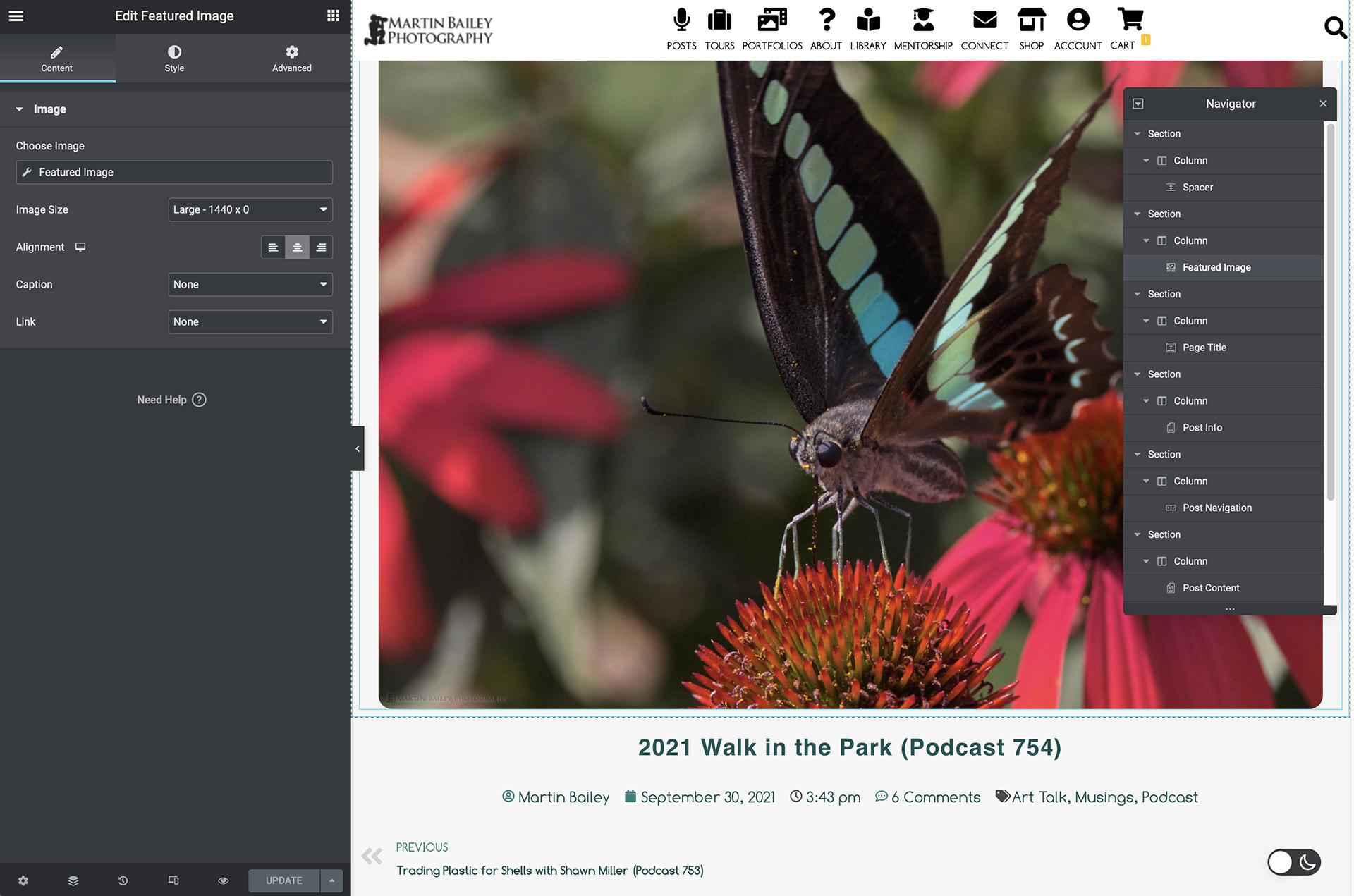Open the widgets grid panel
Viewport: 1354px width, 896px height.
pos(333,16)
